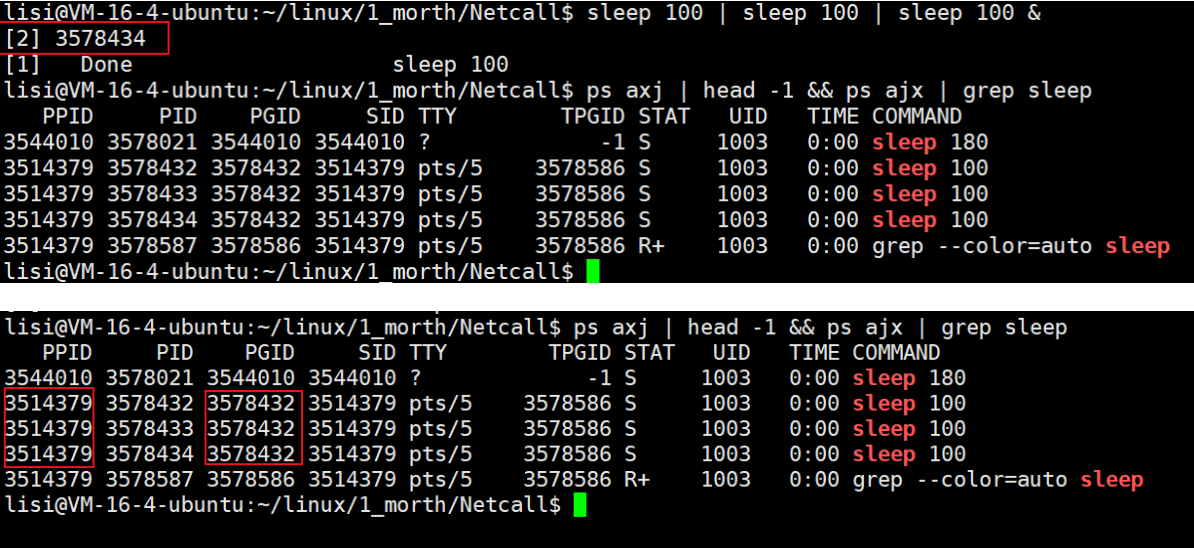Click the "sleep 100 | sleep 100 | sleep 100 &" command
1194x548 pixels.
coord(813,13)
